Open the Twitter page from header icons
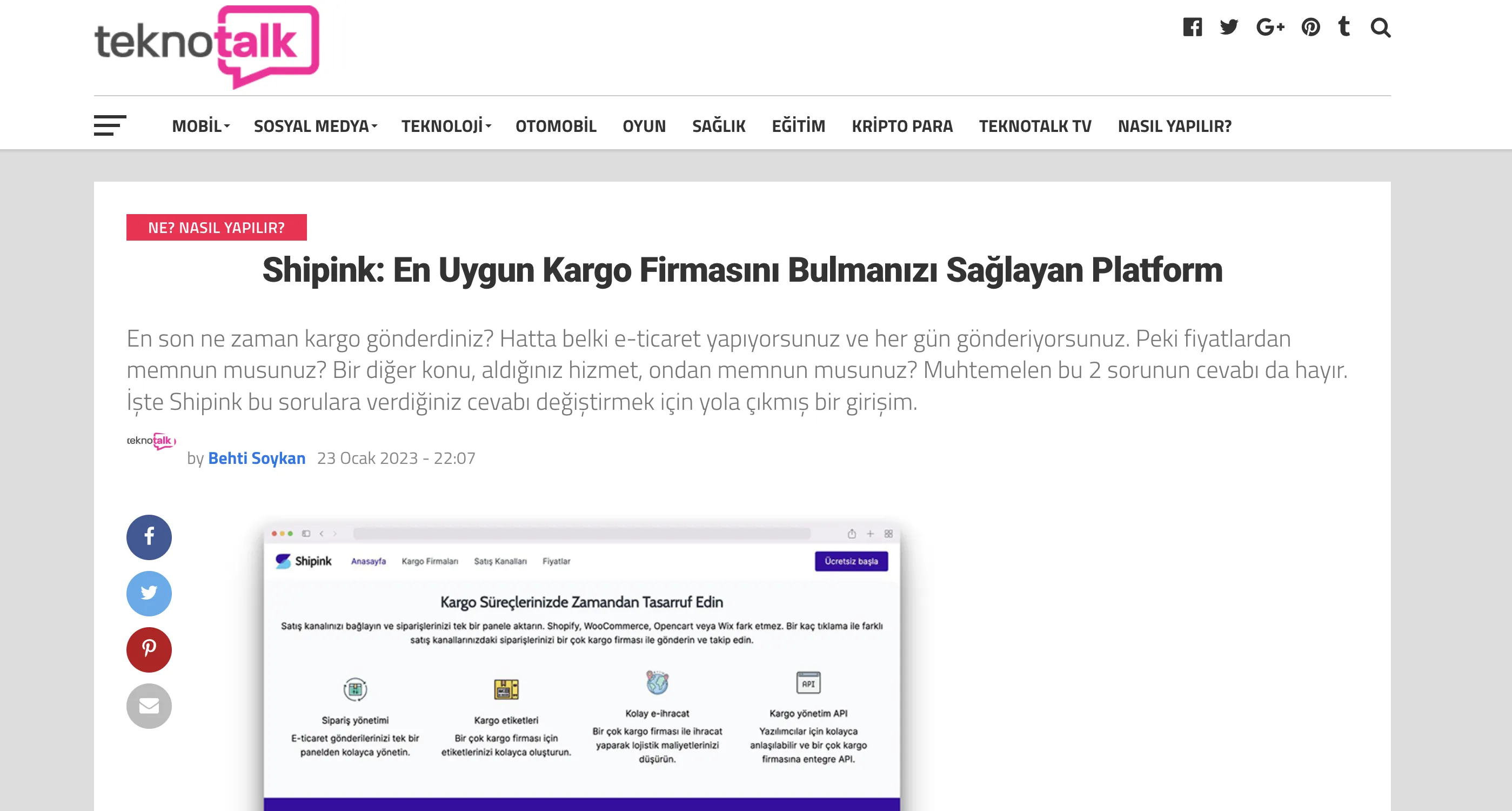This screenshot has width=1512, height=811. click(1228, 26)
